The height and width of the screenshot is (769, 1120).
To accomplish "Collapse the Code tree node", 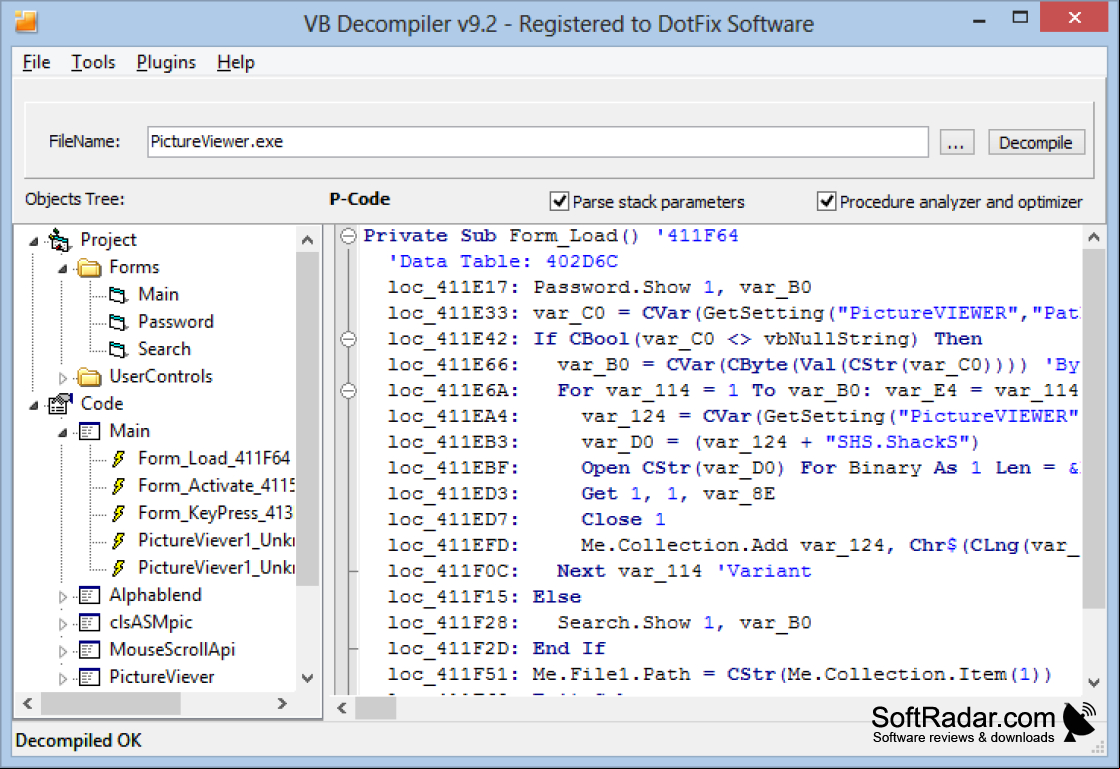I will click(x=34, y=405).
